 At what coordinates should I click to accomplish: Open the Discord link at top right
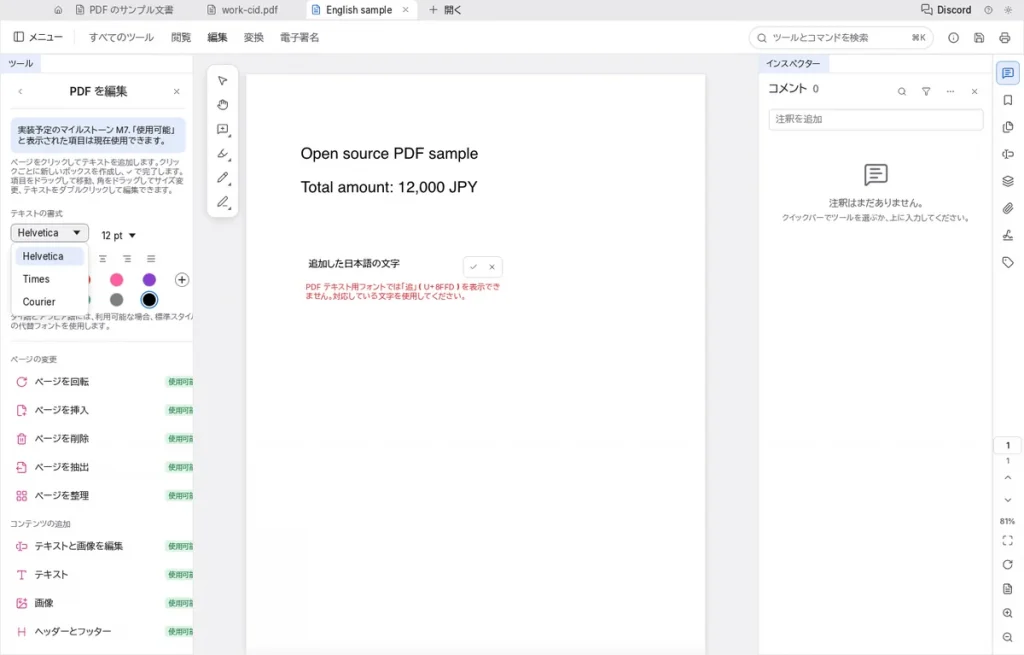tap(946, 10)
